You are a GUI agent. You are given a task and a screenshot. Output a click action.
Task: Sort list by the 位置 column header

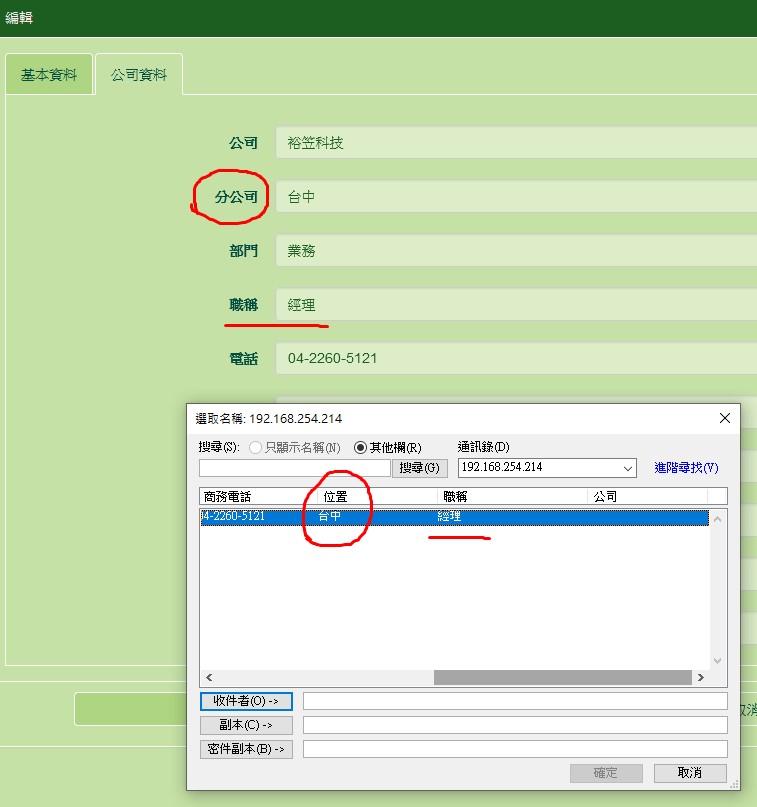335,496
